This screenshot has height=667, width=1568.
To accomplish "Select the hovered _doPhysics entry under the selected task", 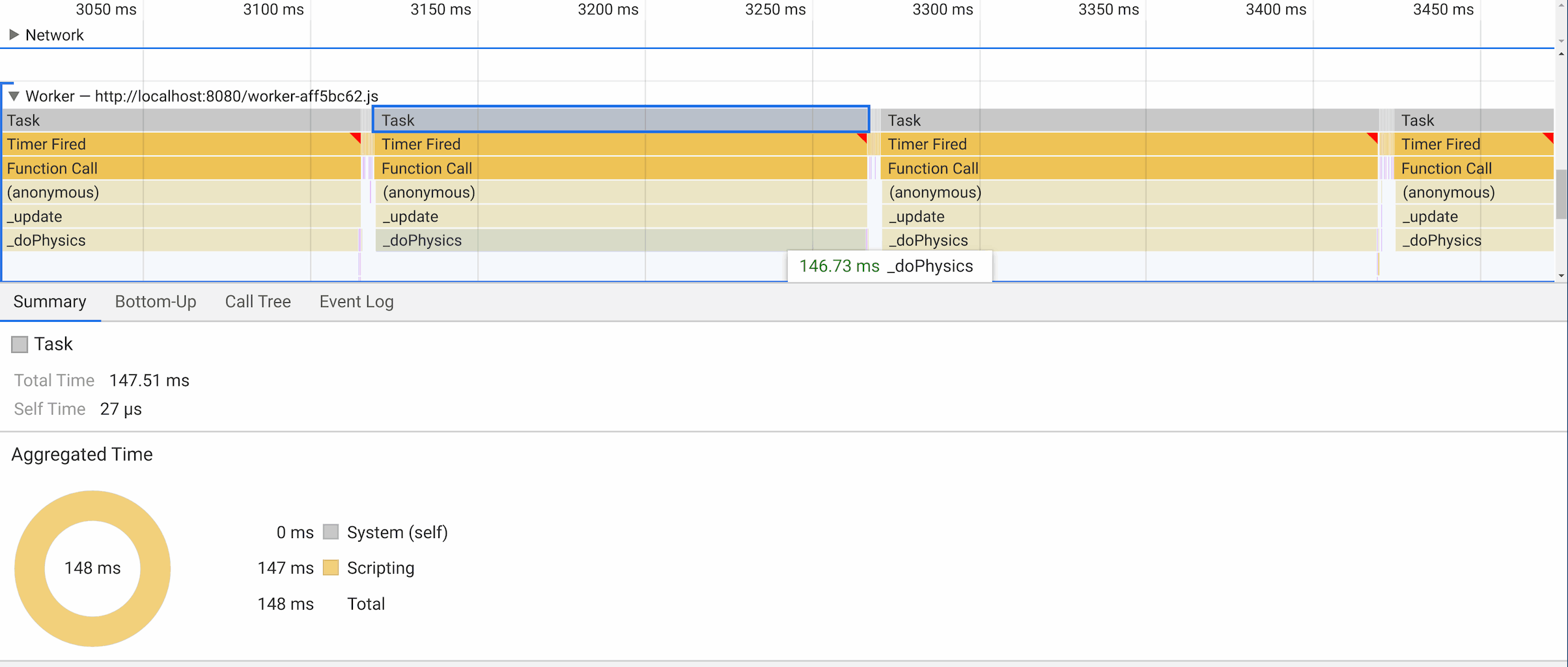I will [x=620, y=240].
